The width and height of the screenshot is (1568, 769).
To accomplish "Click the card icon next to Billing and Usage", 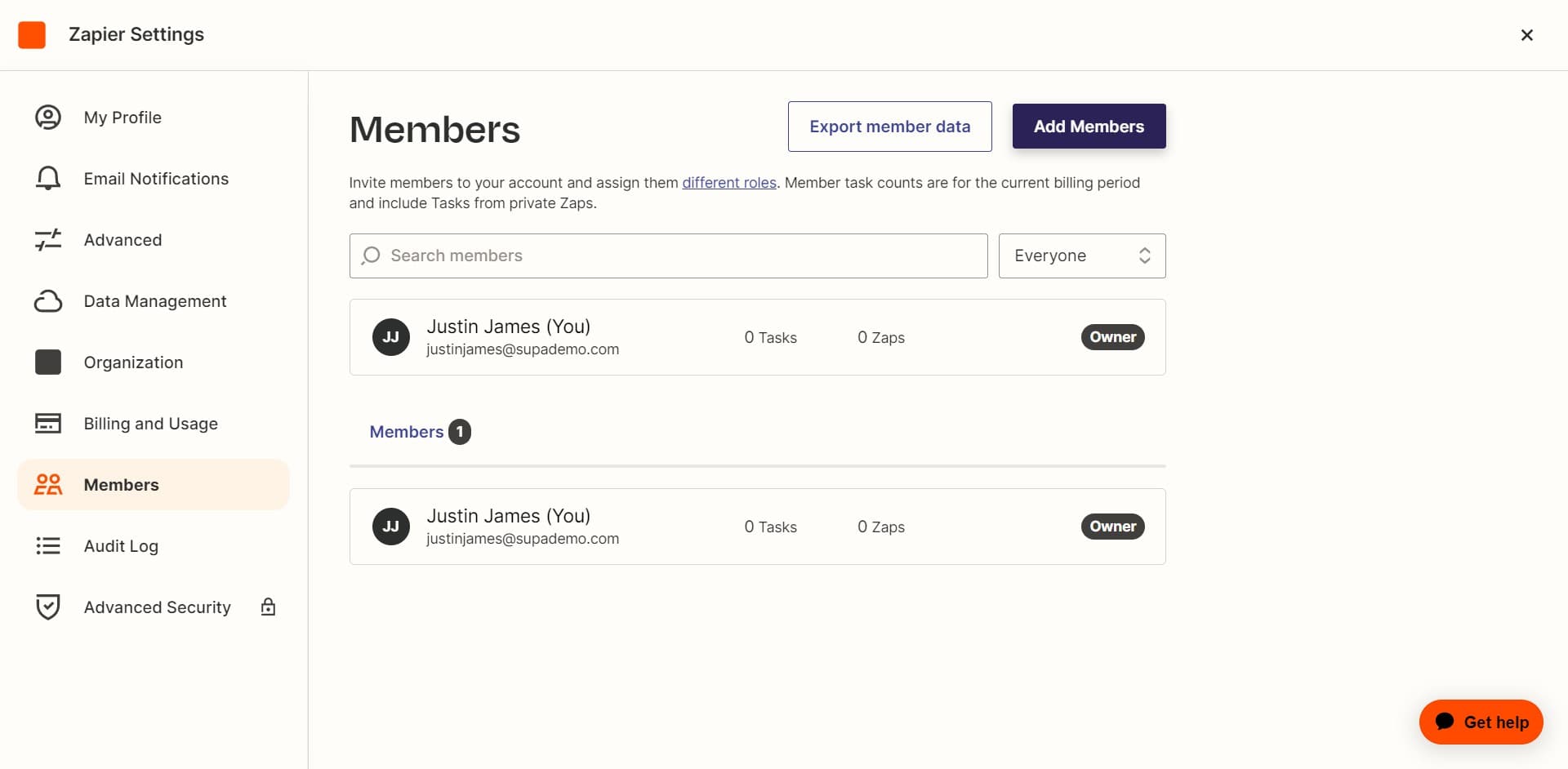I will pos(48,423).
